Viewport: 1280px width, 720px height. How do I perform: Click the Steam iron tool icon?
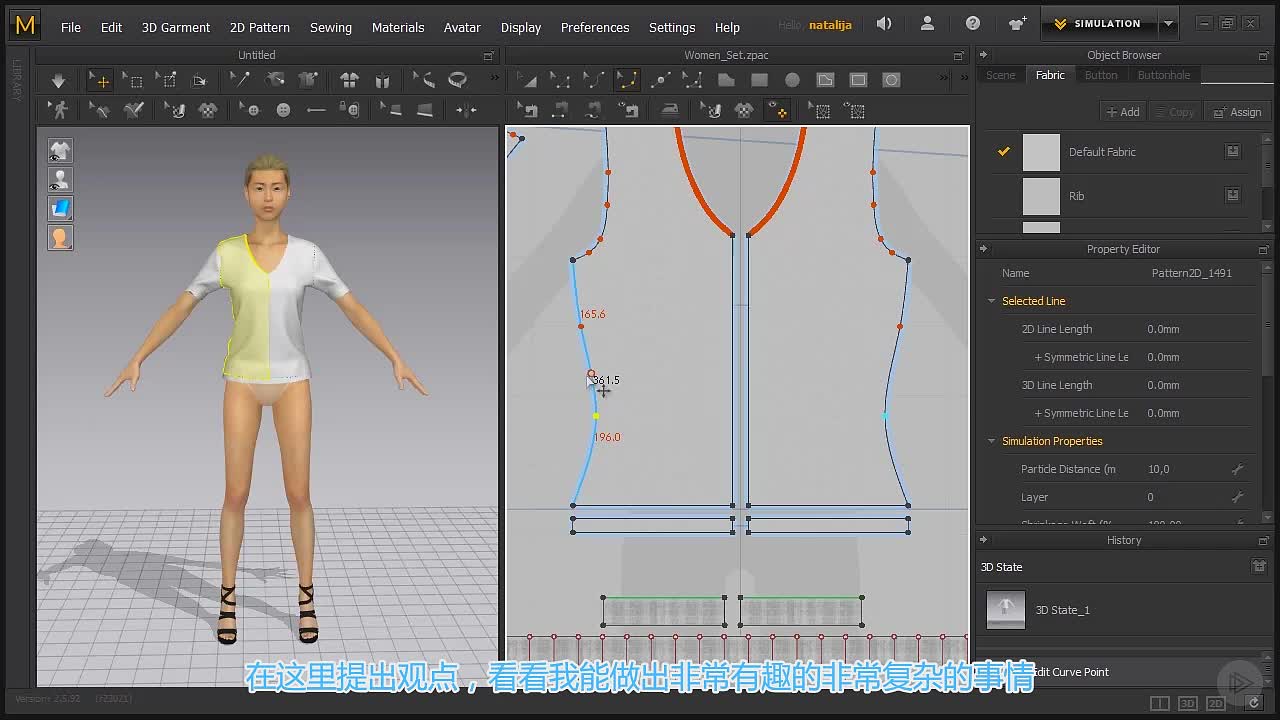669,110
